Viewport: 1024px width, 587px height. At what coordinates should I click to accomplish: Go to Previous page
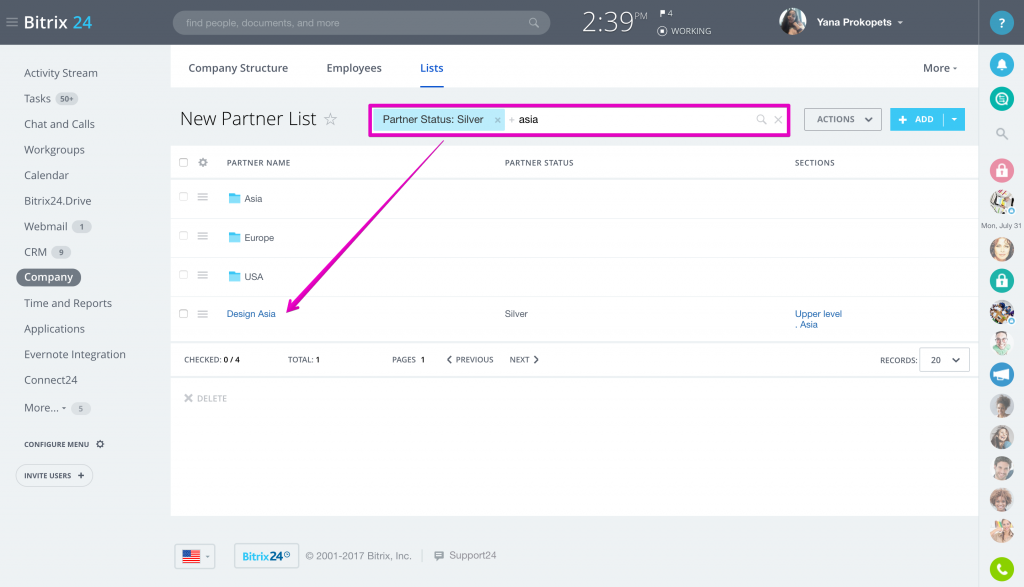tap(470, 360)
